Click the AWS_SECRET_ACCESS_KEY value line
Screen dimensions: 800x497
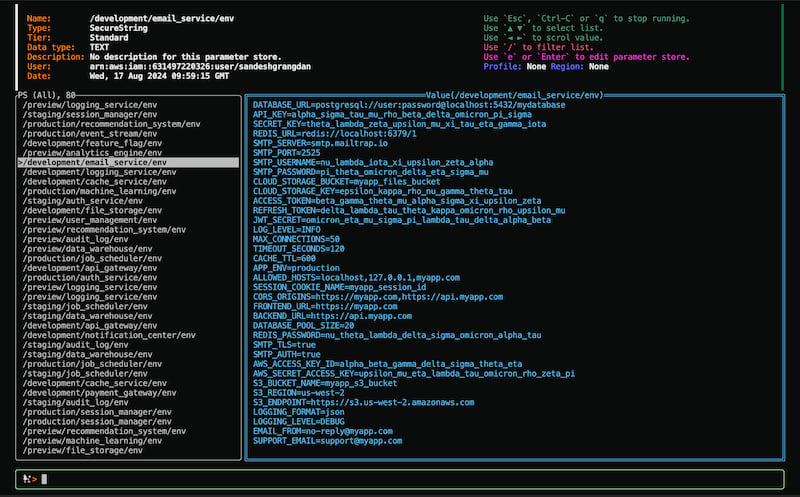(414, 374)
